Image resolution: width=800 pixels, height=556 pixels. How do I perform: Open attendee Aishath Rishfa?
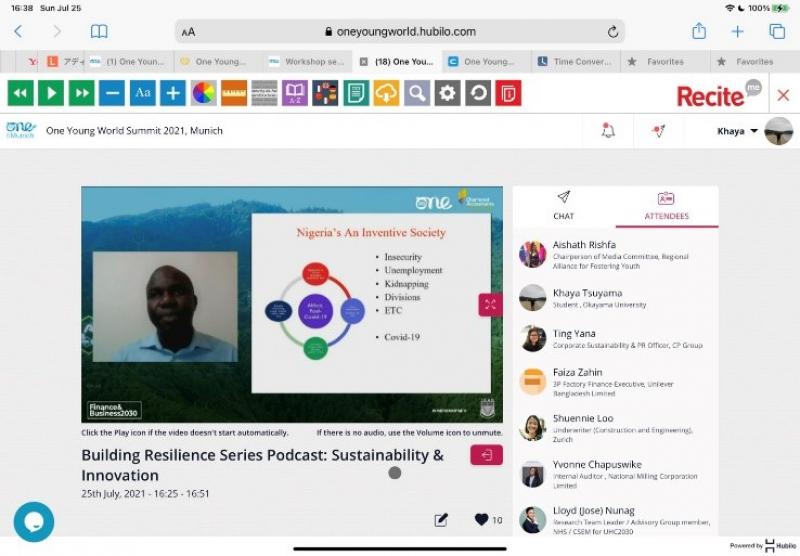(616, 255)
